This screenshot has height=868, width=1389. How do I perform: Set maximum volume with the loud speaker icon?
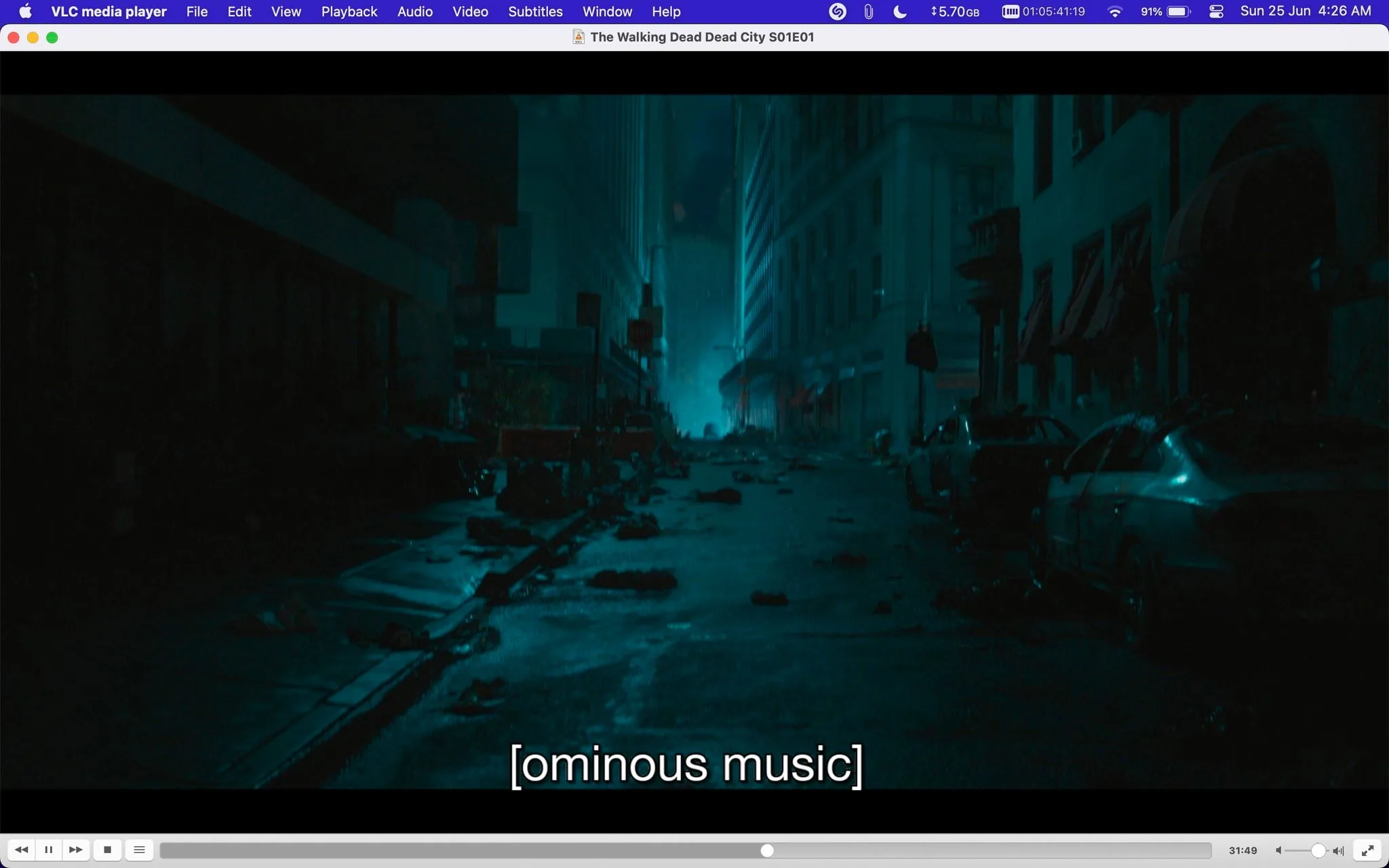pos(1337,850)
